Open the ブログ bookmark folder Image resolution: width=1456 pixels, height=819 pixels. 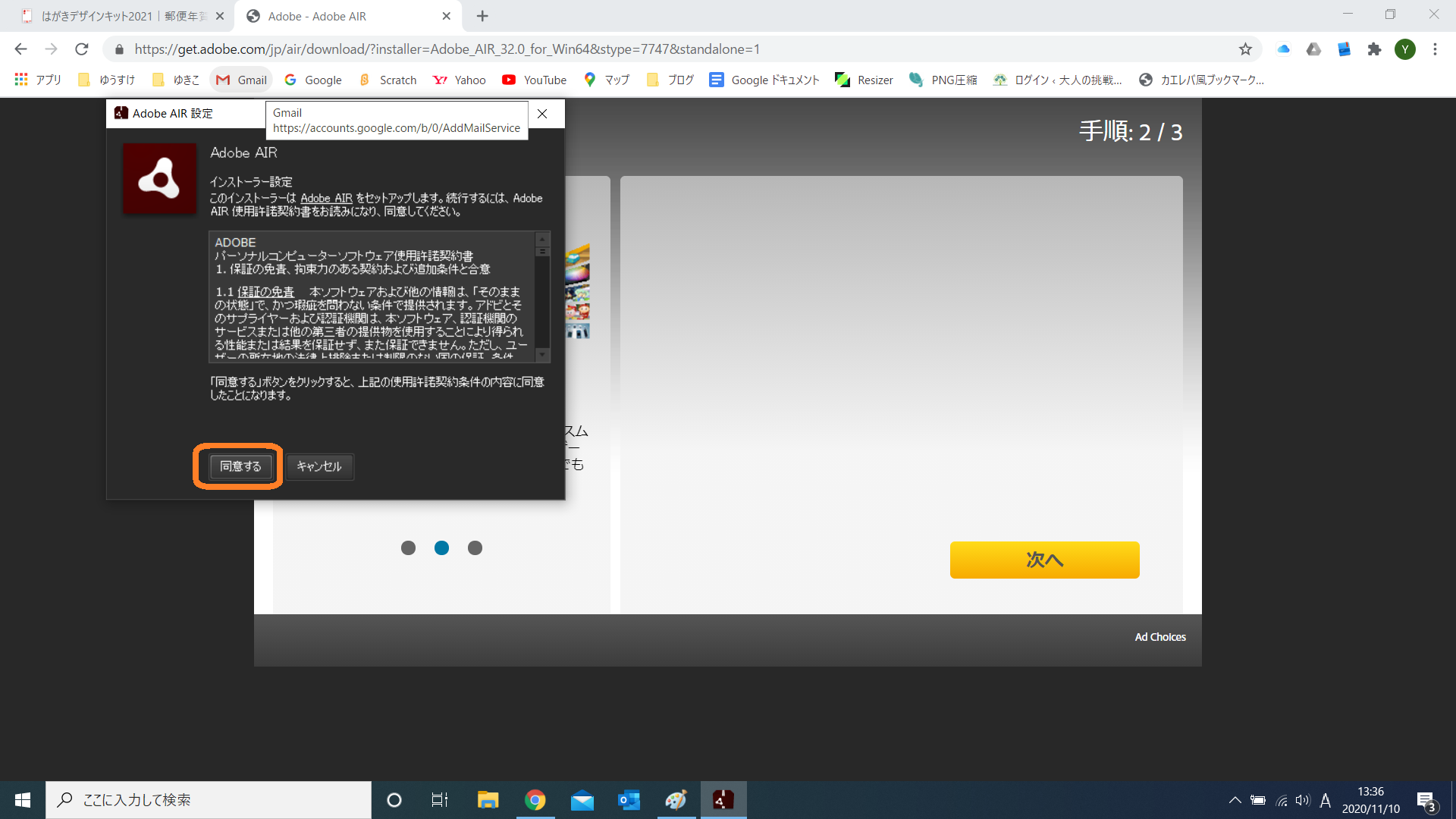pos(670,80)
